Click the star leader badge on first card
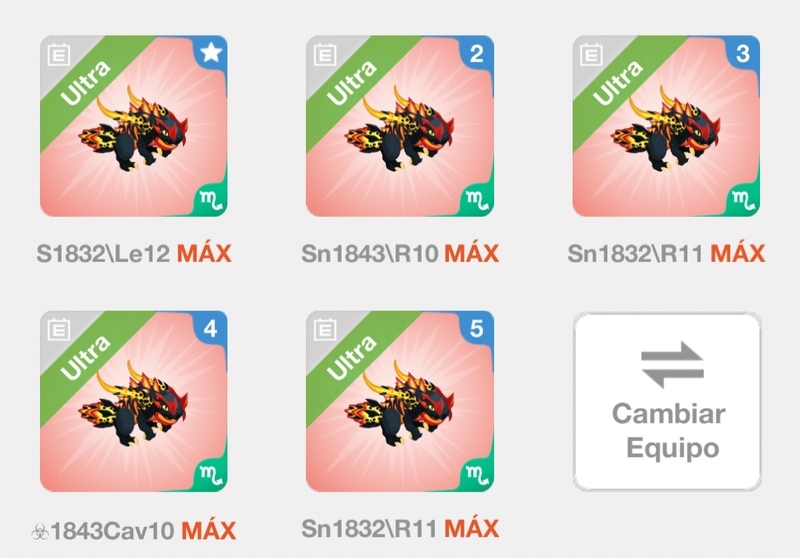 click(x=211, y=52)
